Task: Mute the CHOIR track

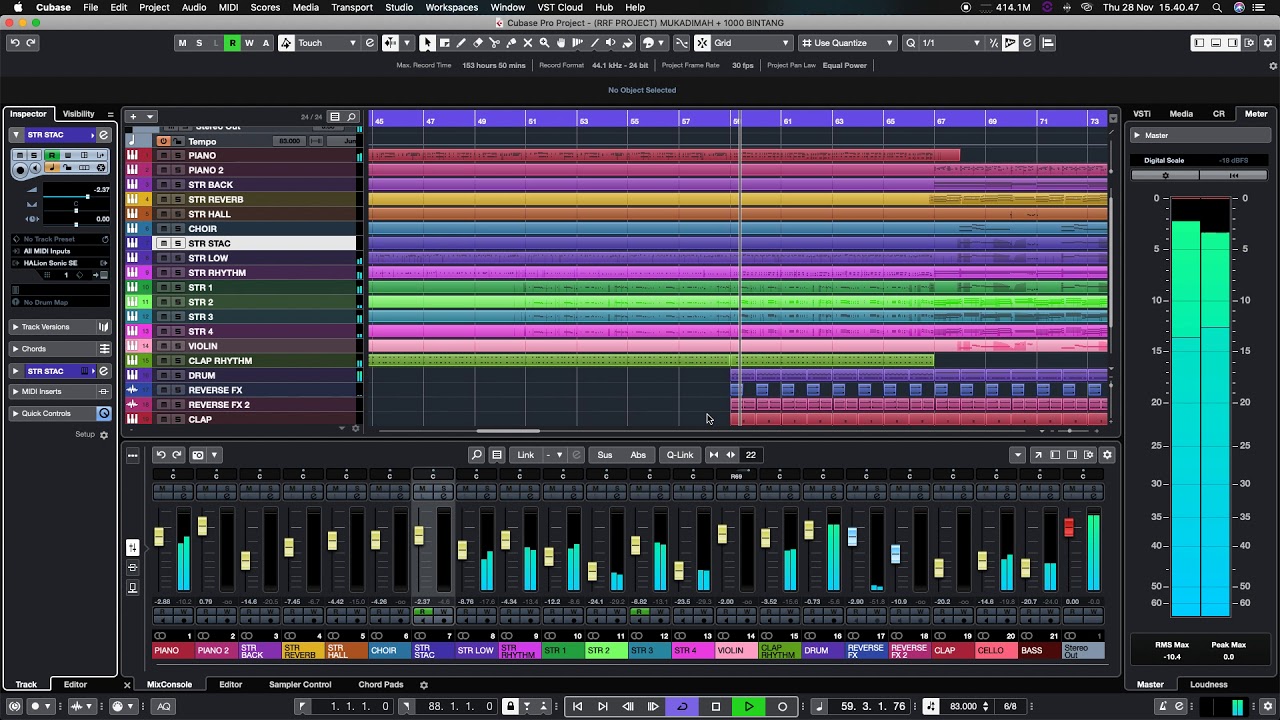Action: pyautogui.click(x=165, y=229)
